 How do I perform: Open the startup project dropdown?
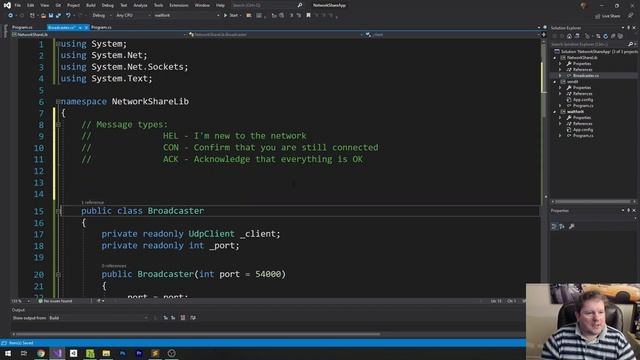coord(187,16)
